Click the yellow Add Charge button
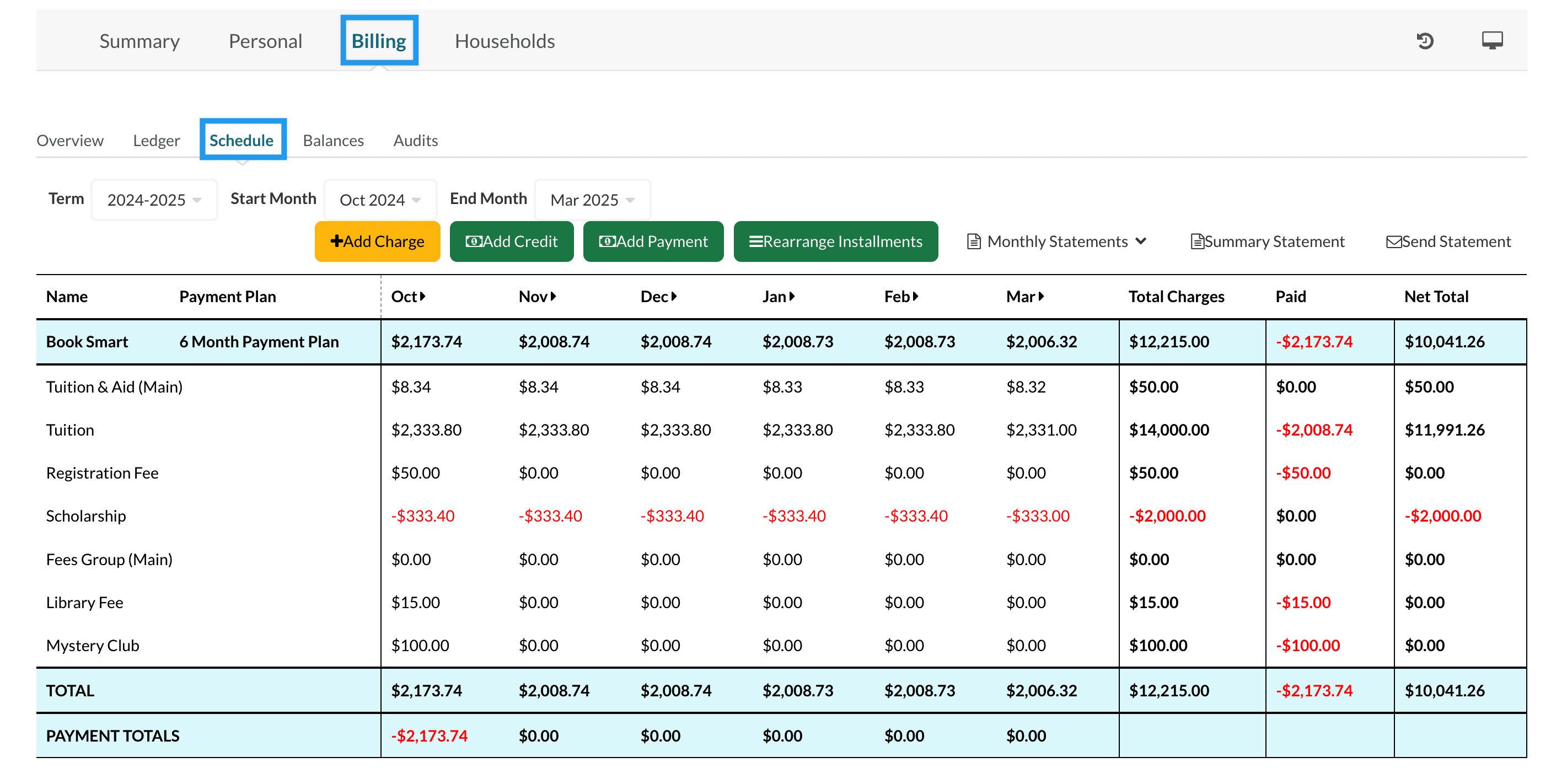The height and width of the screenshot is (784, 1567). pos(377,241)
